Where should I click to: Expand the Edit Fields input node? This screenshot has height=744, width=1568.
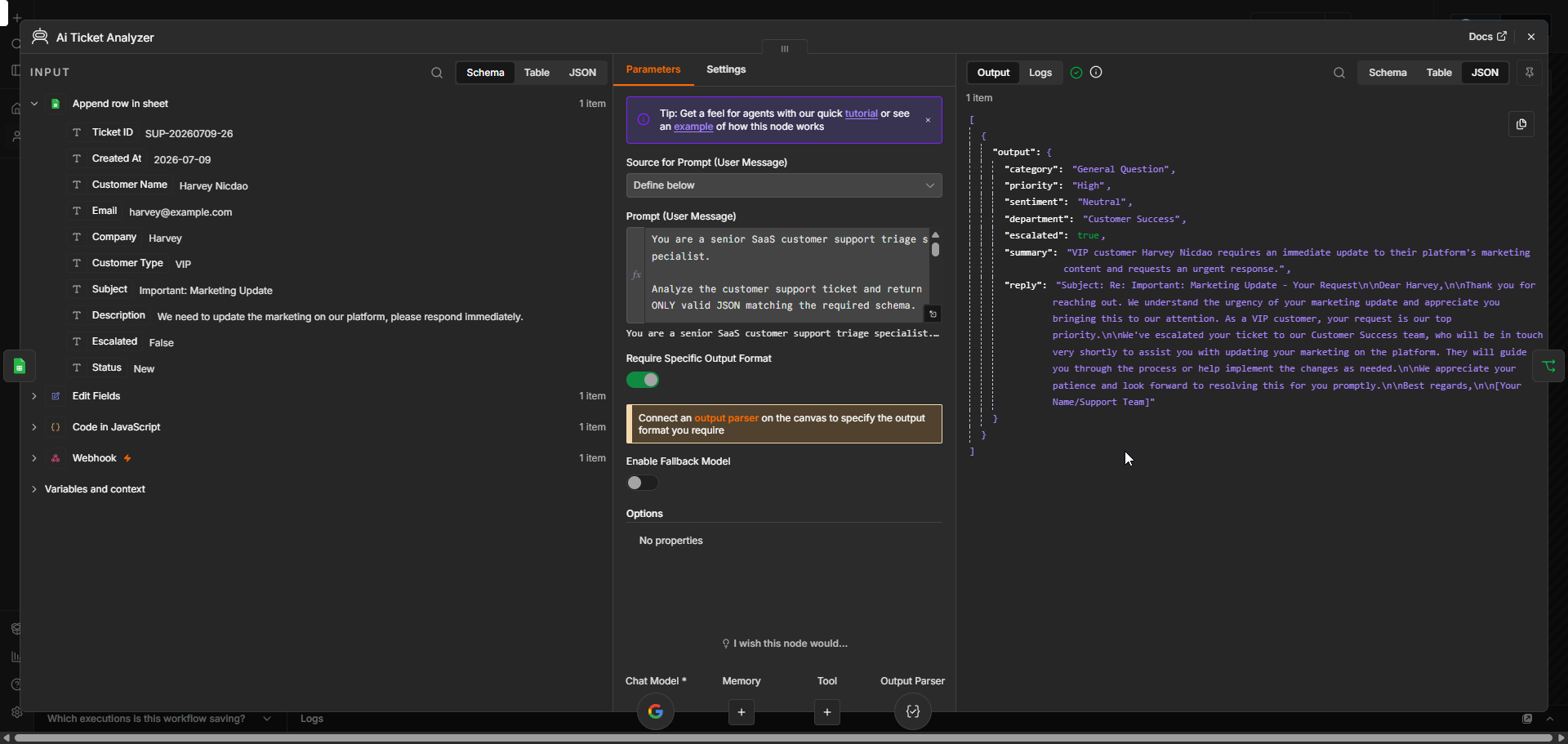coord(34,396)
